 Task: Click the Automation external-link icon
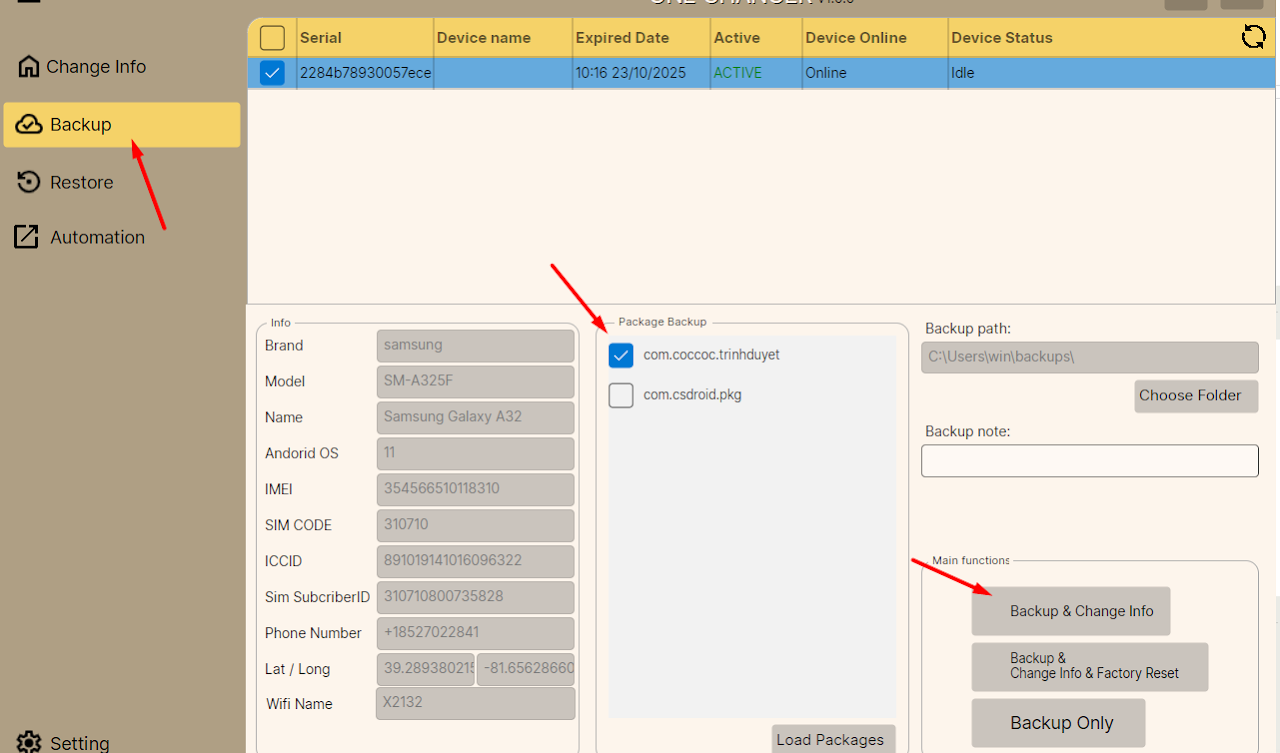point(26,237)
